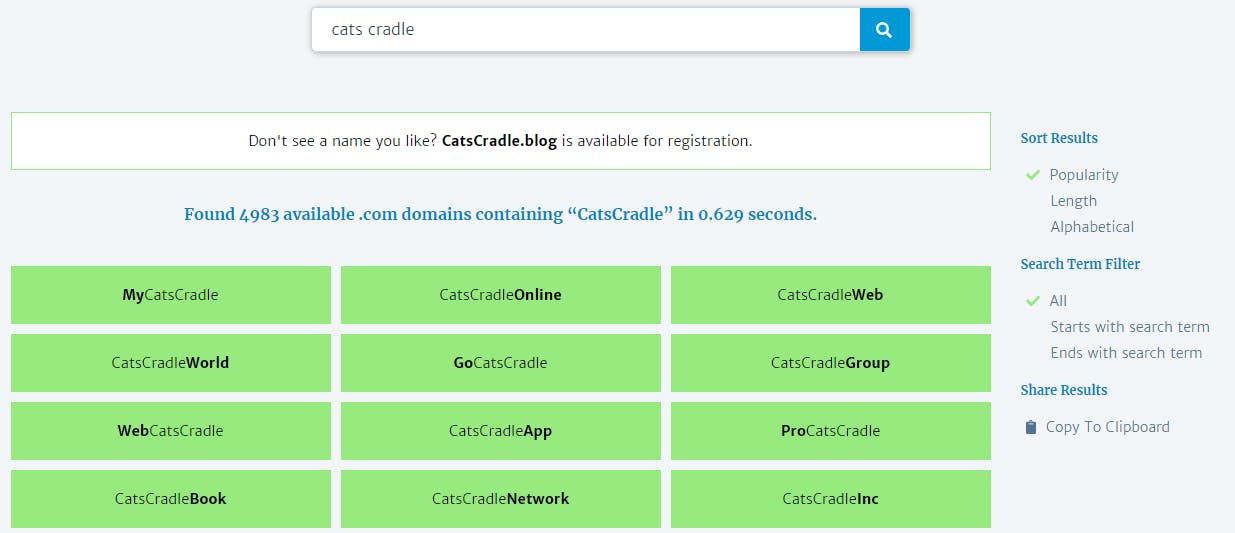Open the GoCatsCradle domain tile
The height and width of the screenshot is (533, 1235).
pyautogui.click(x=501, y=363)
